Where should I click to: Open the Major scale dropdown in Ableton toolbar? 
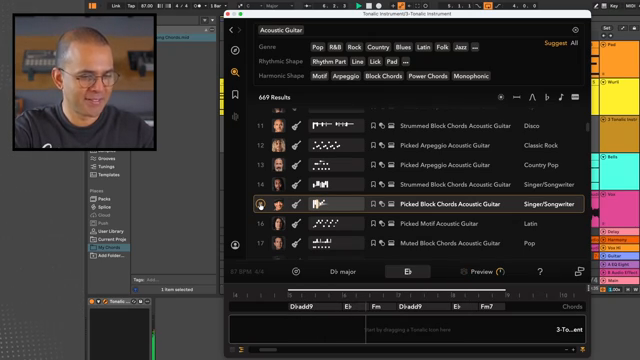pyautogui.click(x=280, y=6)
